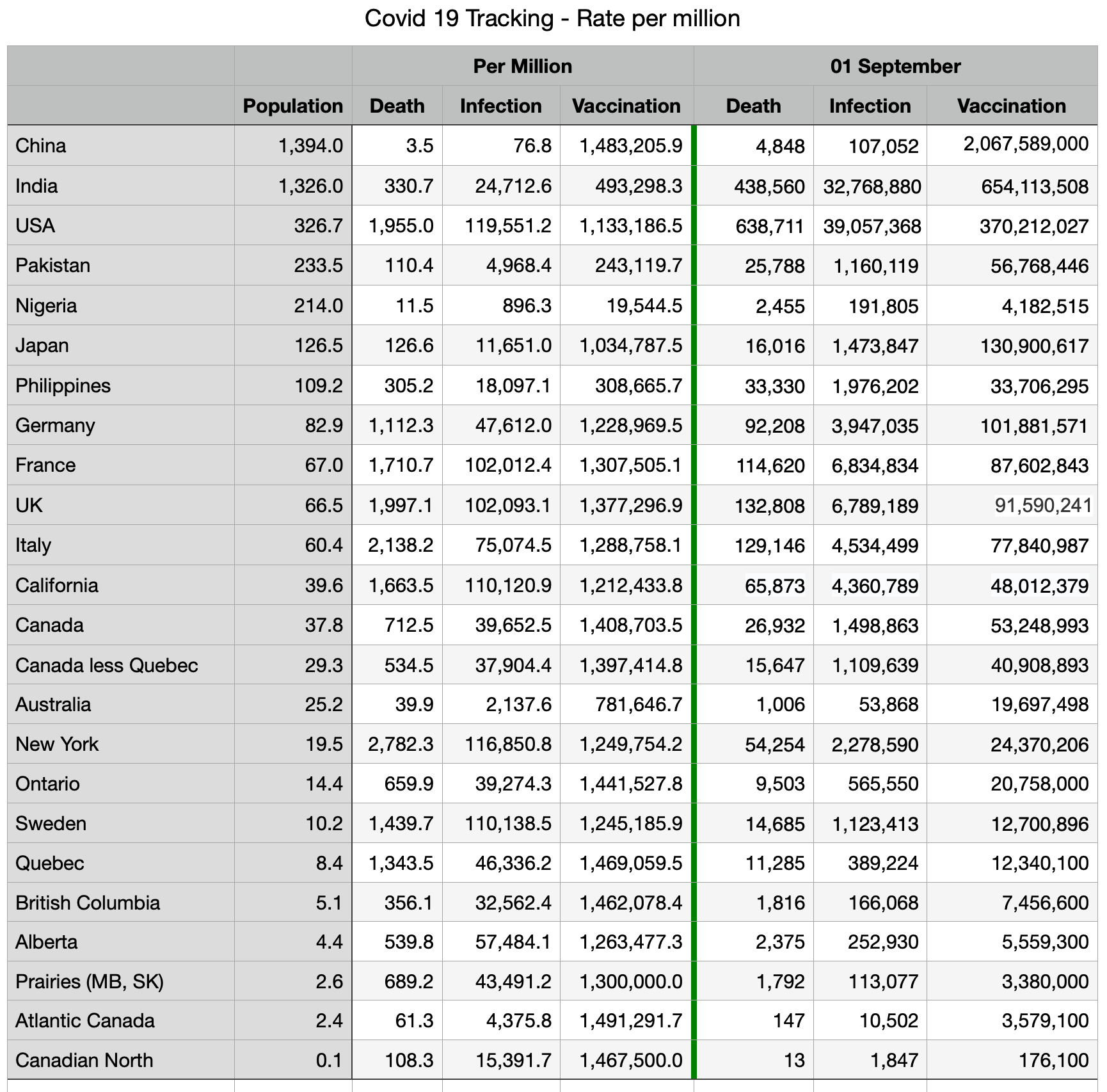Viewport: 1107px width, 1092px height.
Task: Select India's population cell 1,326.0
Action: click(x=310, y=186)
